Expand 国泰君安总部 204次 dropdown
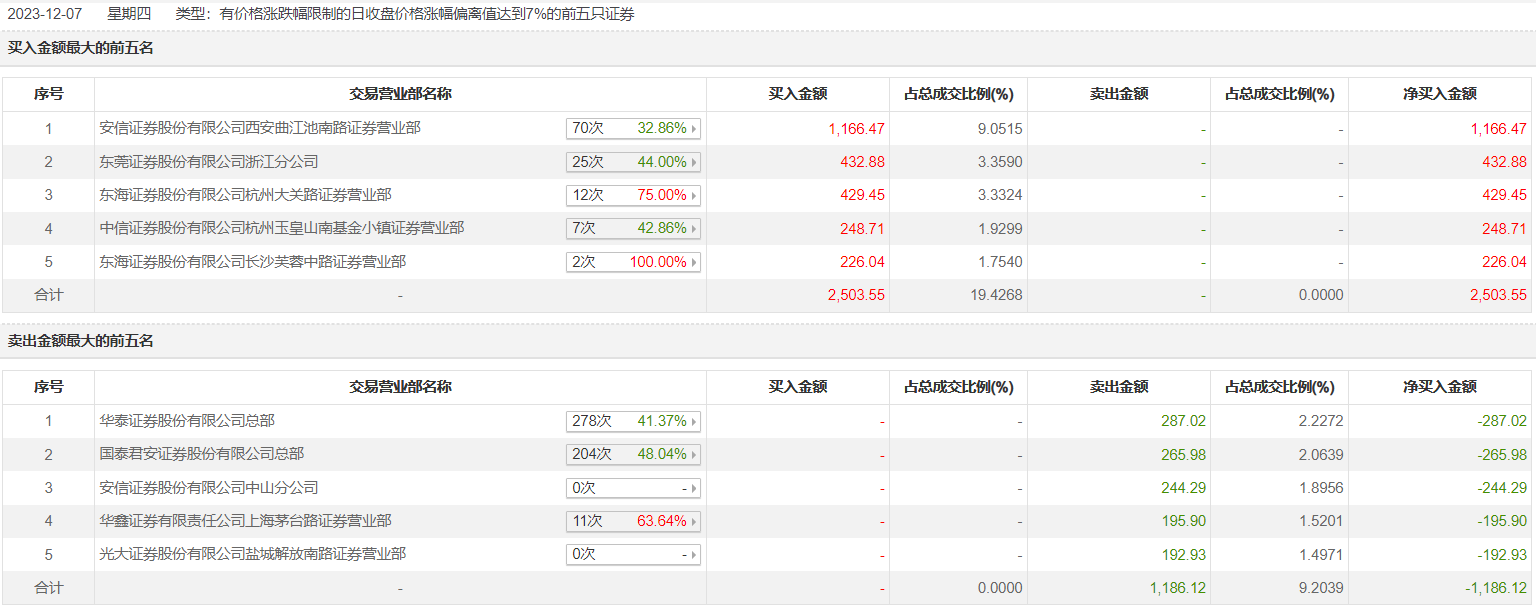Image resolution: width=1536 pixels, height=606 pixels. (x=633, y=454)
